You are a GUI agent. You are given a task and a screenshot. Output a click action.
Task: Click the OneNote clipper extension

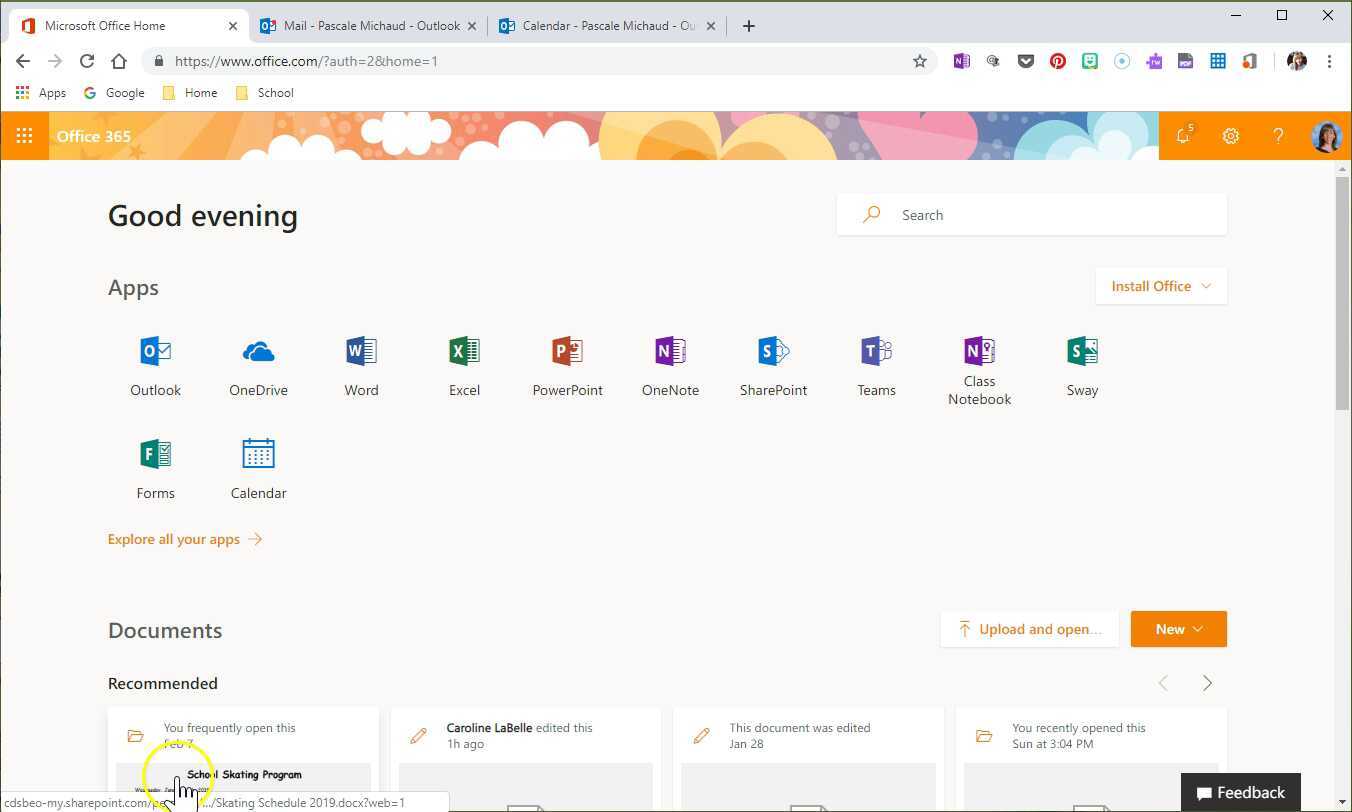click(961, 61)
